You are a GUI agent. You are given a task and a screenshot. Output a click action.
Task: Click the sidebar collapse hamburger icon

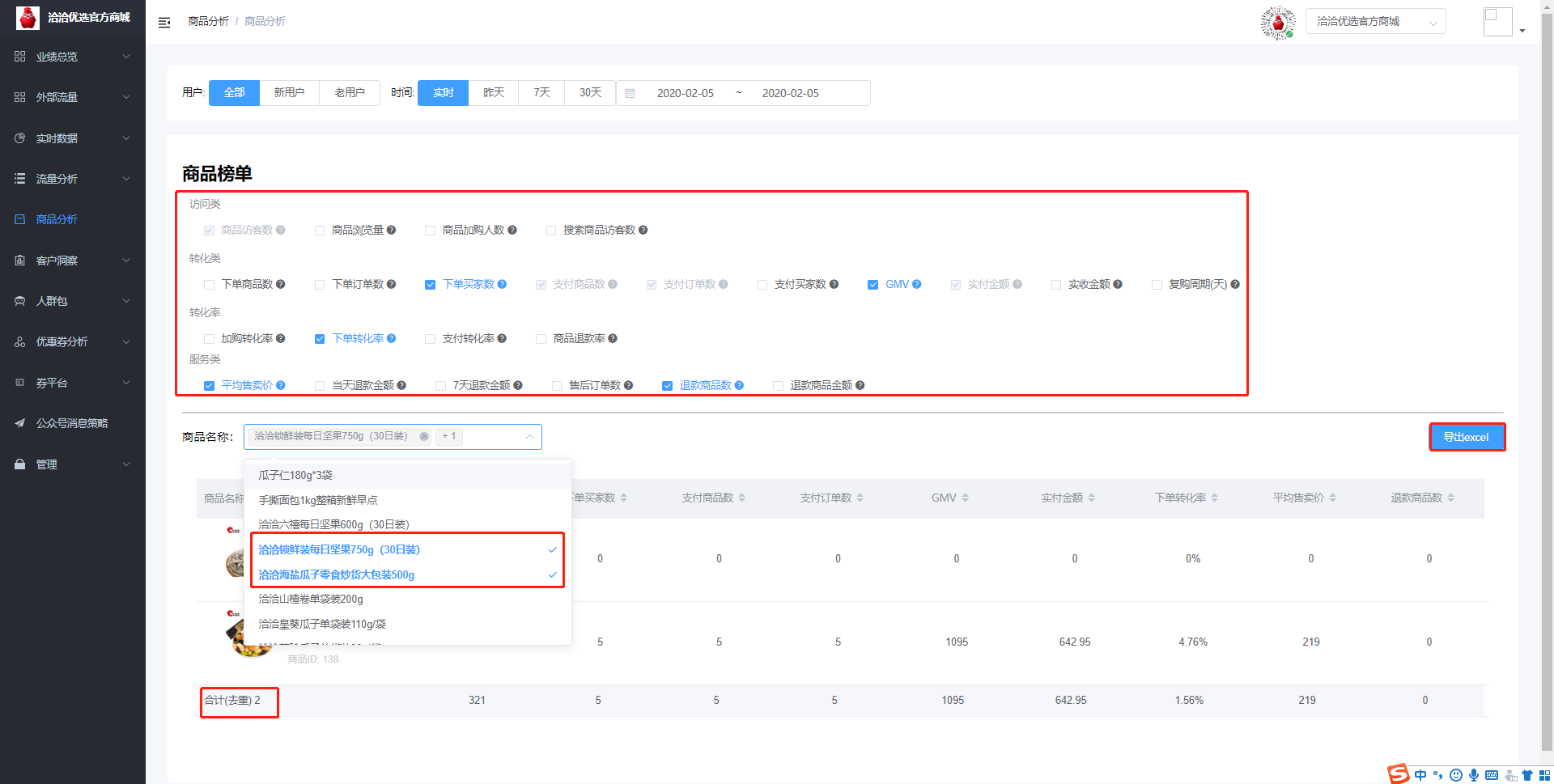(164, 23)
